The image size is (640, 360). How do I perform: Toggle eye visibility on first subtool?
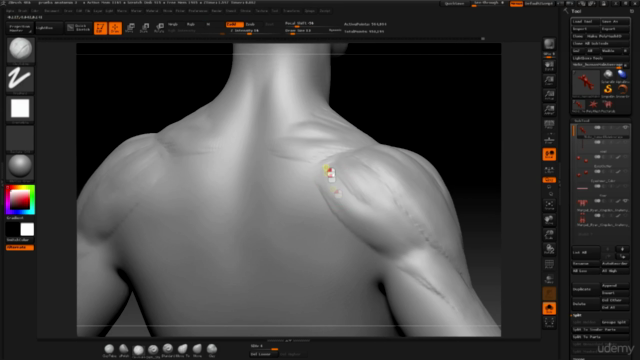[625, 128]
